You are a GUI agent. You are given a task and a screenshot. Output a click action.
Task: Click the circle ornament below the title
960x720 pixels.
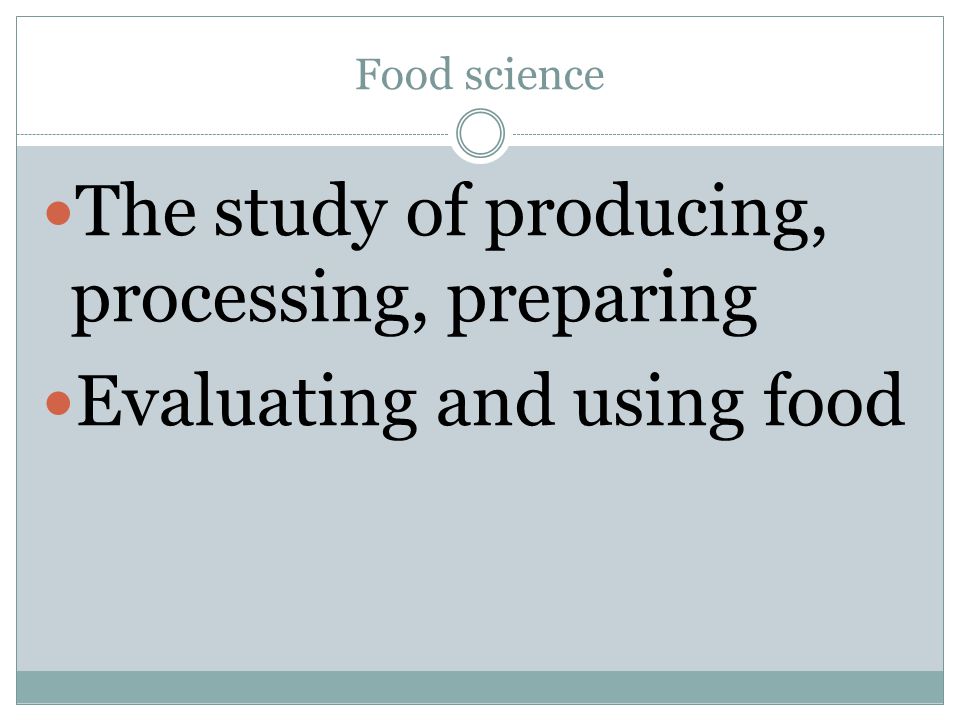tap(481, 133)
